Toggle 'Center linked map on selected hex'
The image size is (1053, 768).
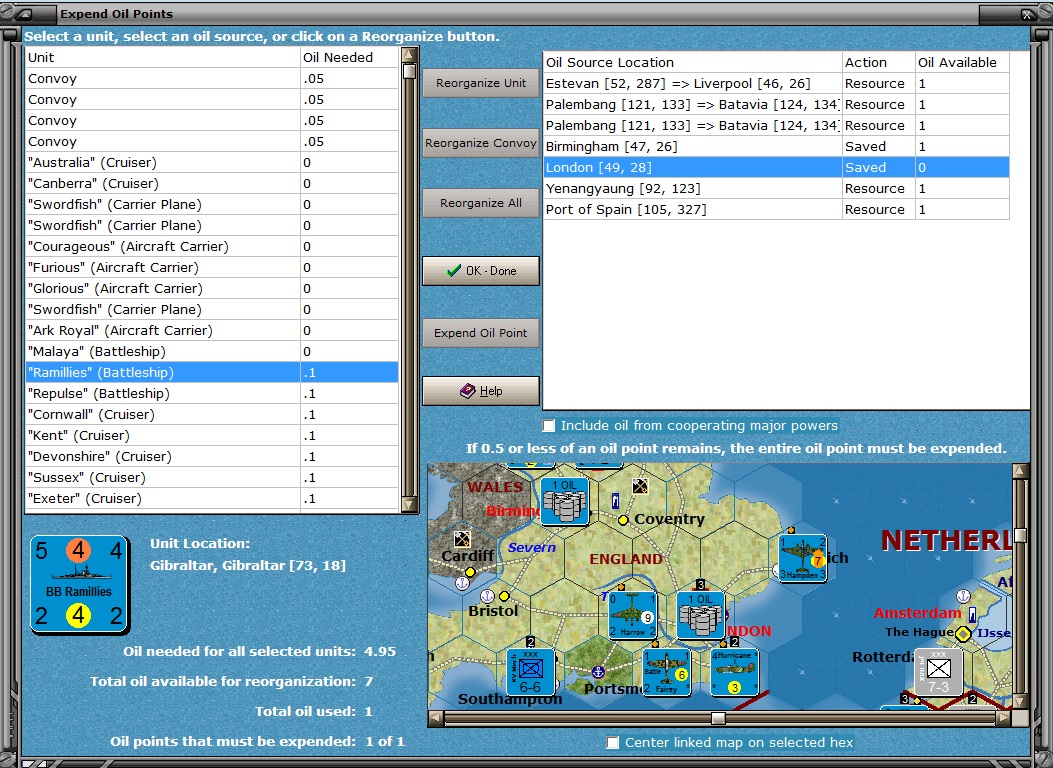click(613, 742)
